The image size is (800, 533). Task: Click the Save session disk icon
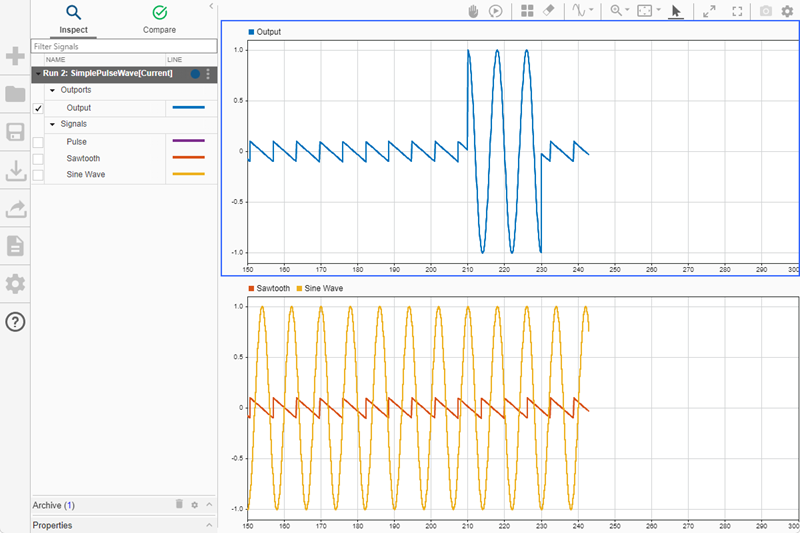[15, 133]
